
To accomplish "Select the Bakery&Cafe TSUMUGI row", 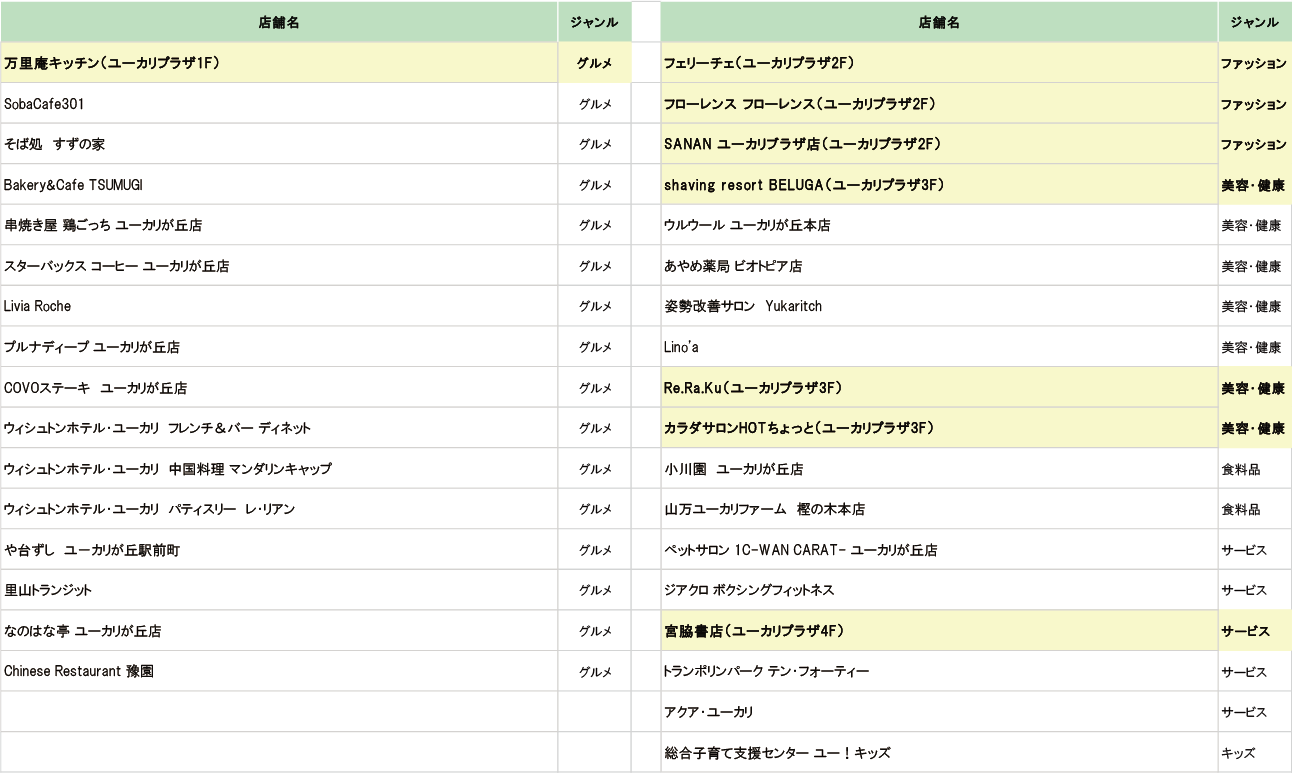I will pos(316,185).
